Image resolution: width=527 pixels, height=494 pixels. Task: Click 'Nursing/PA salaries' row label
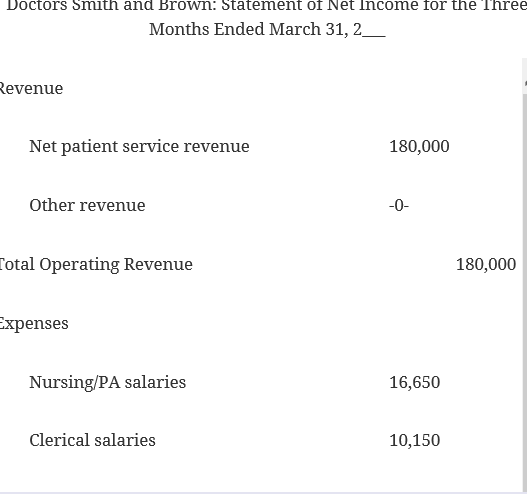(108, 382)
